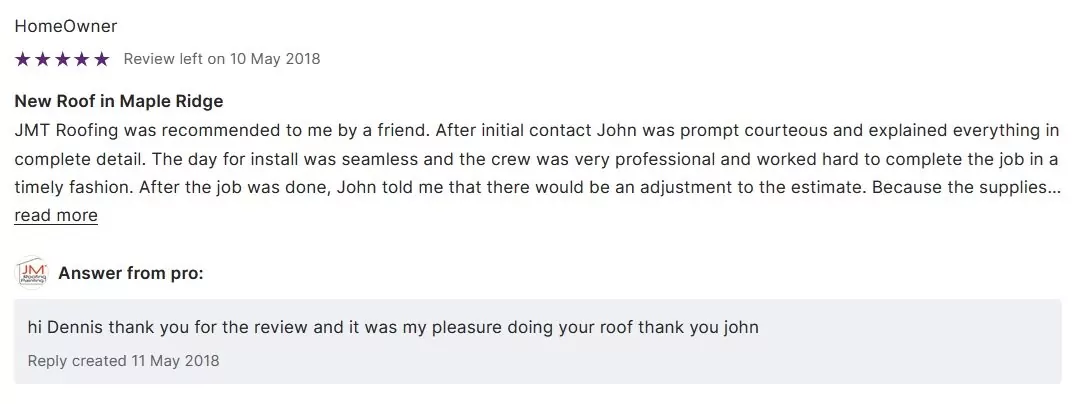
Task: Click the 'Review left on 10 May 2018' date
Action: coord(222,59)
